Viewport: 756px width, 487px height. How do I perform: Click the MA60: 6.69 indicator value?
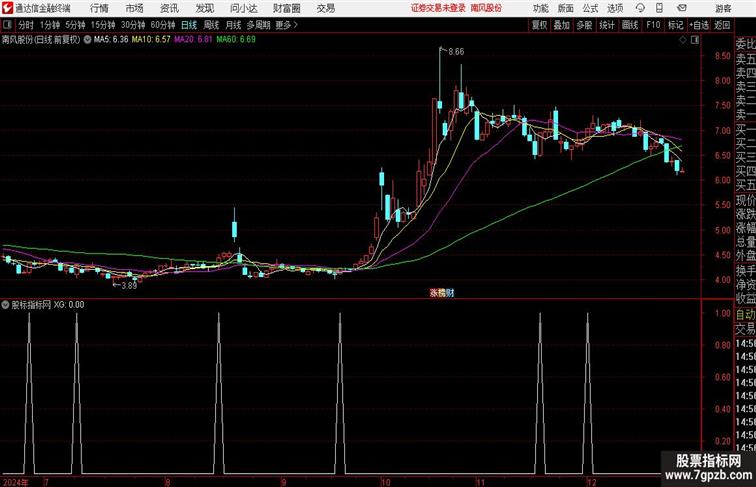236,40
